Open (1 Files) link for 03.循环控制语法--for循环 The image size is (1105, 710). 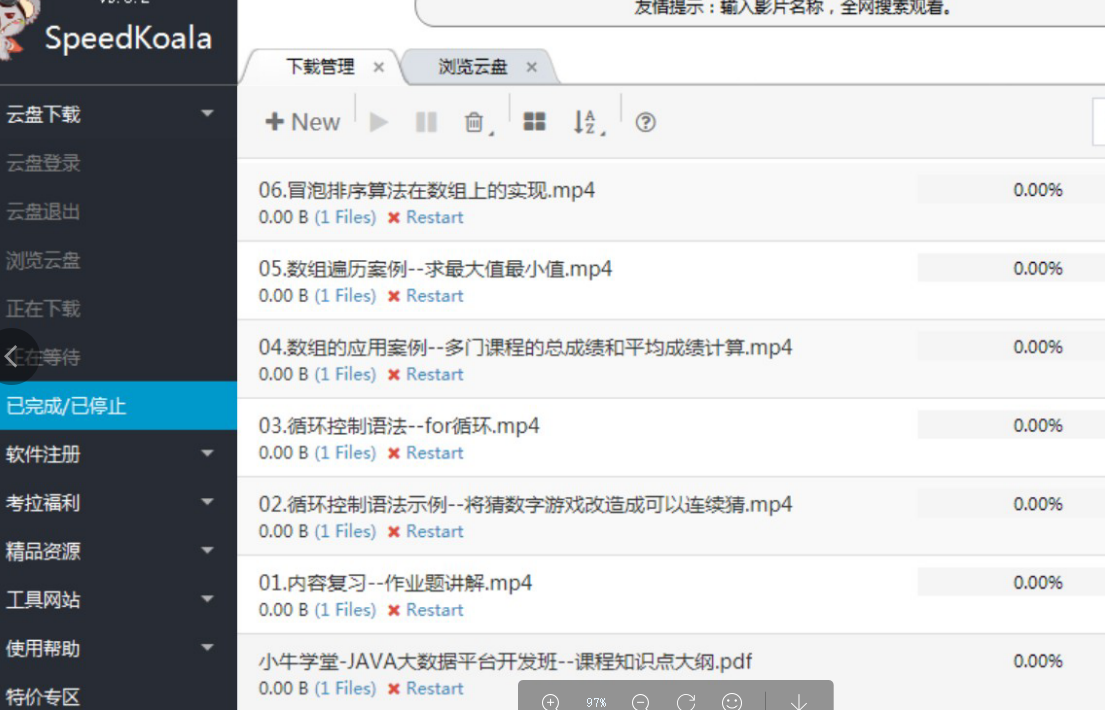(345, 453)
